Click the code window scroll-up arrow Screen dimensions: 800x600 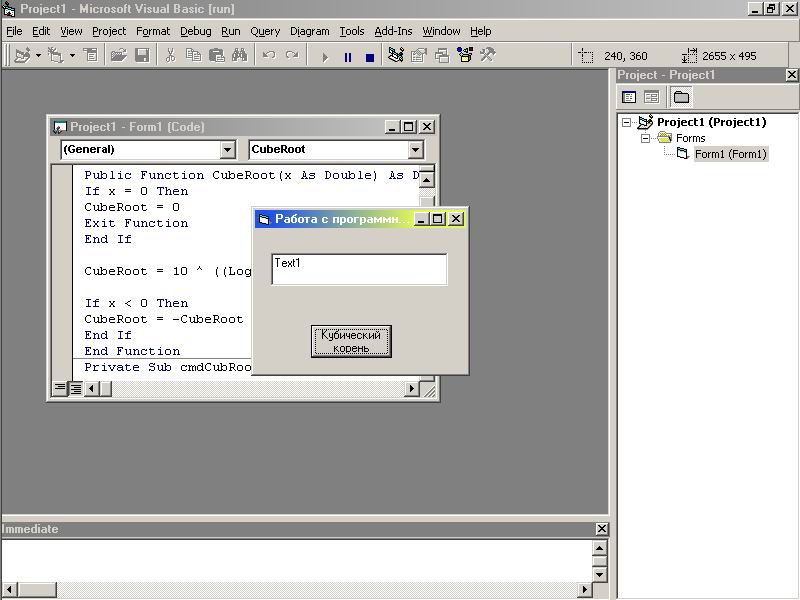pyautogui.click(x=427, y=180)
